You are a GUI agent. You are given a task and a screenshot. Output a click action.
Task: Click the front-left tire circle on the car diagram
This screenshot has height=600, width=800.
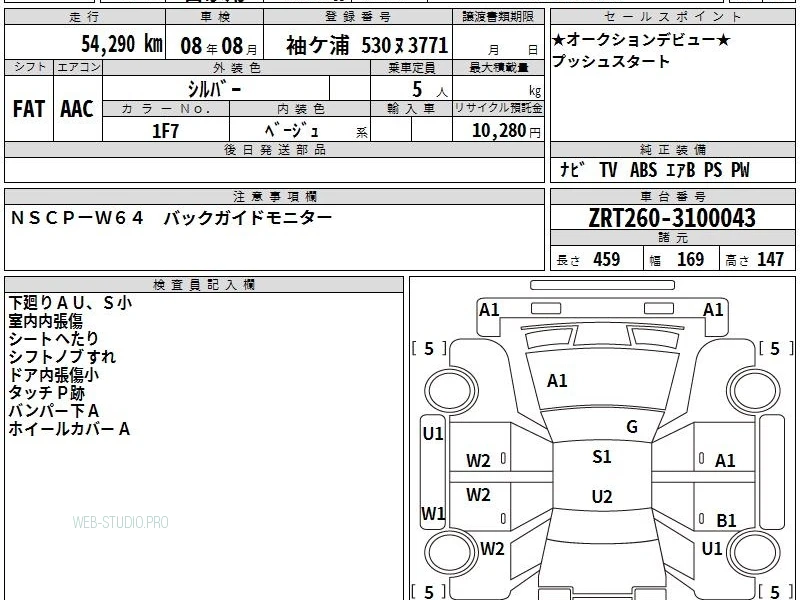(451, 391)
